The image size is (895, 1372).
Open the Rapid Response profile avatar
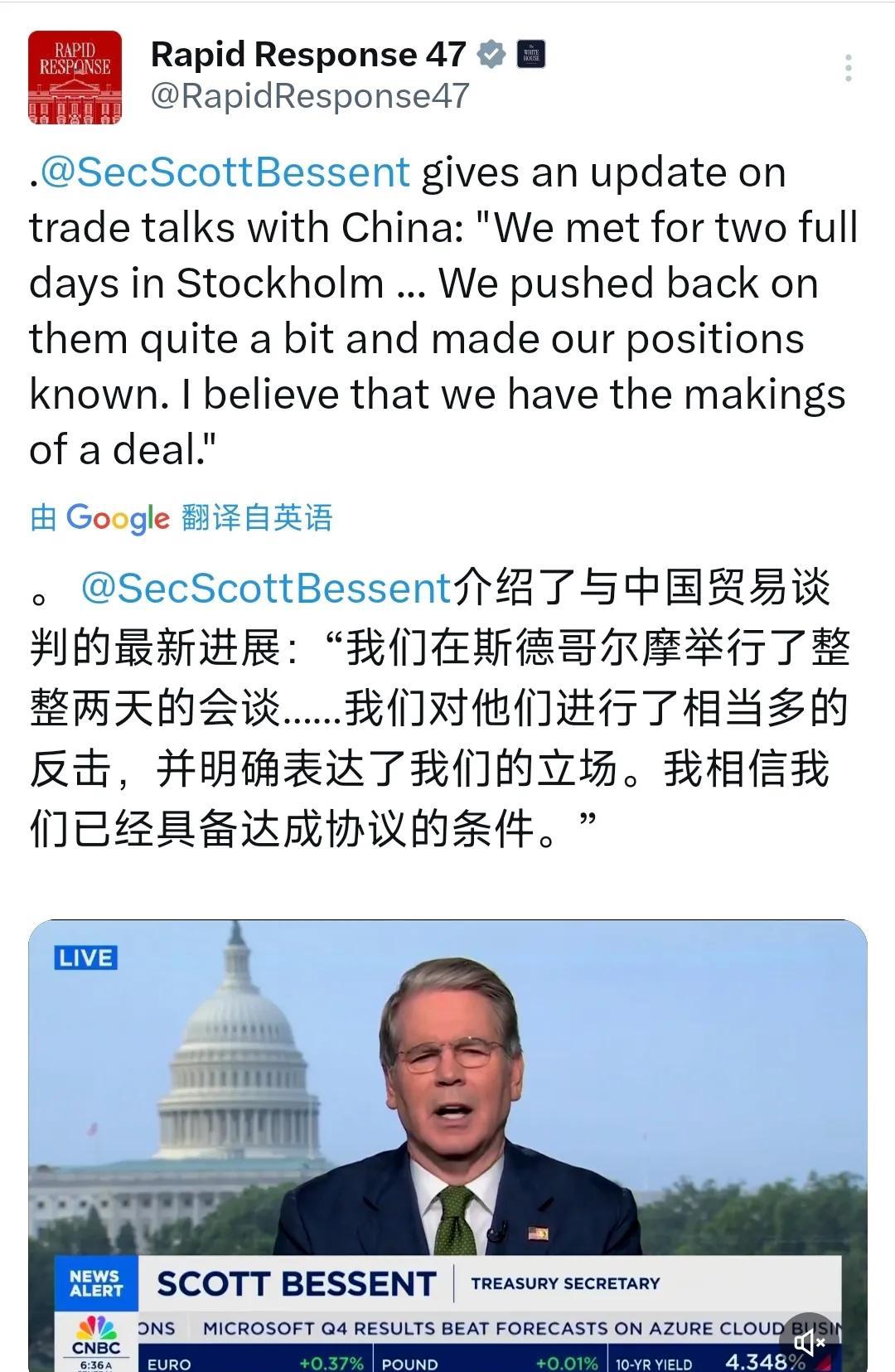click(x=75, y=77)
